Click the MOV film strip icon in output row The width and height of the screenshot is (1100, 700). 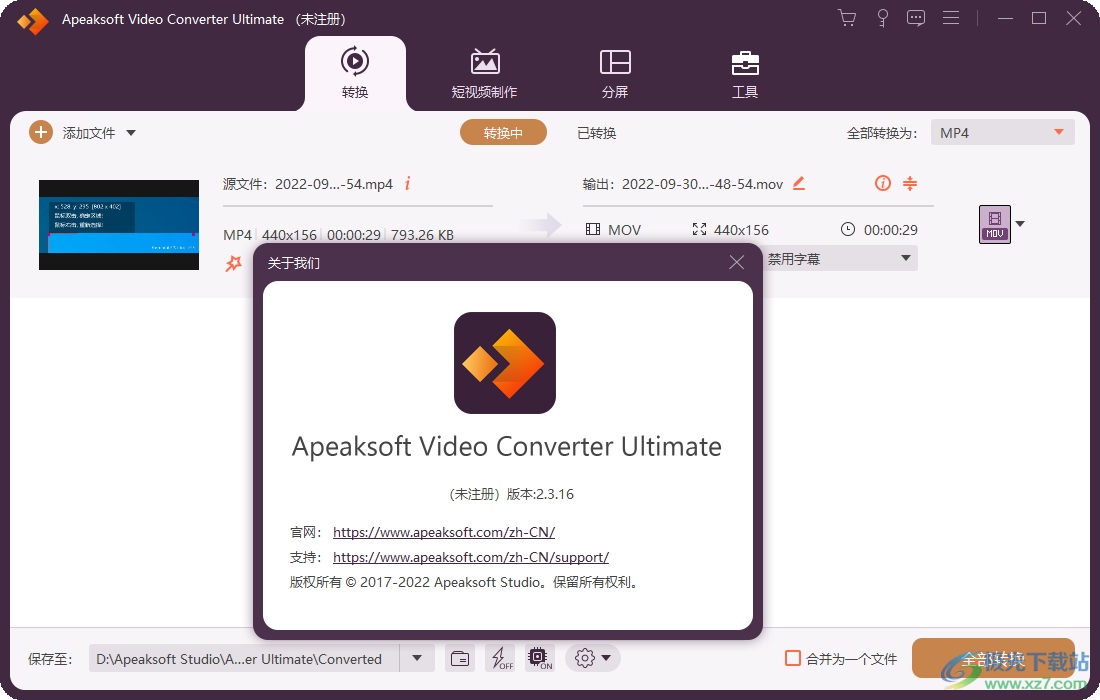[x=593, y=229]
